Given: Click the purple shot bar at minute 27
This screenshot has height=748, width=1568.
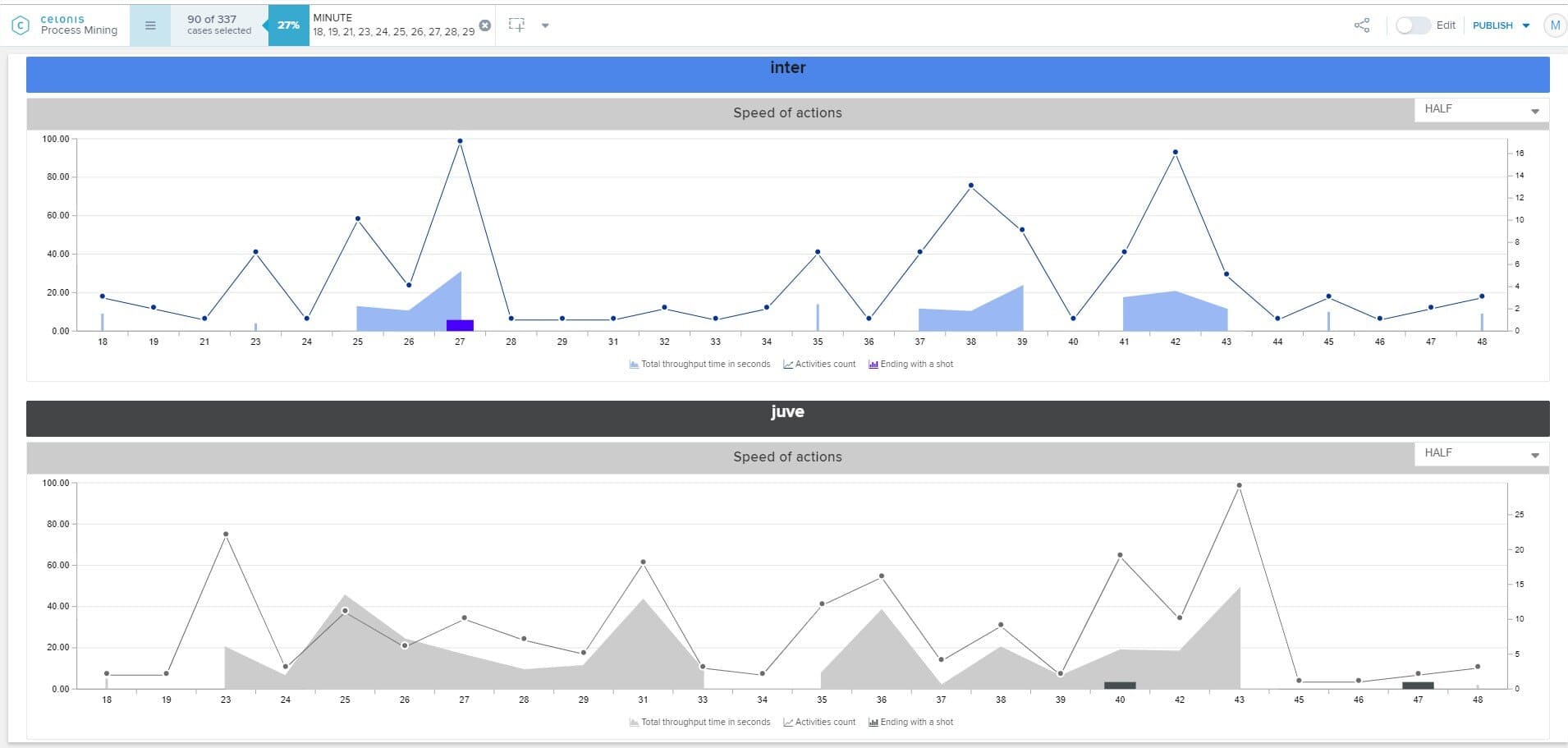Looking at the screenshot, I should tap(460, 325).
